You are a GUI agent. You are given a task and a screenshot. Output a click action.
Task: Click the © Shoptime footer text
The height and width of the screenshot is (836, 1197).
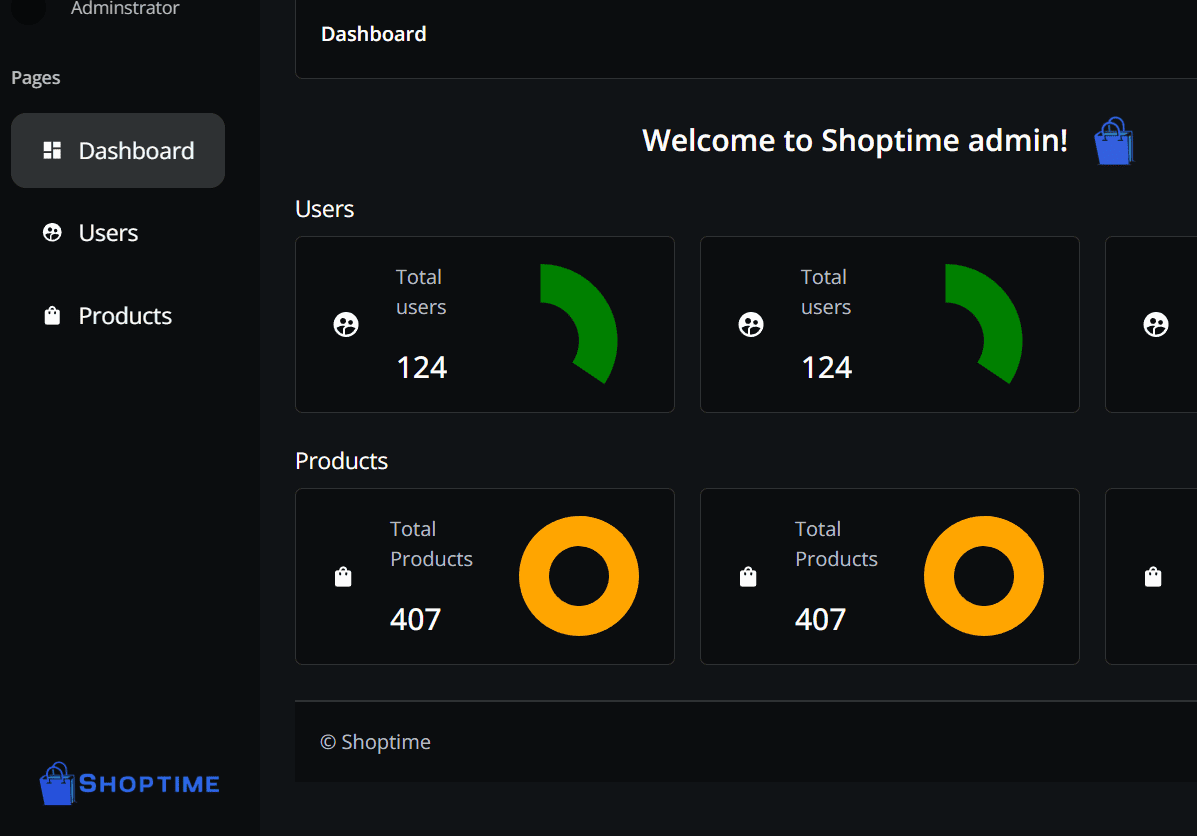(x=376, y=742)
